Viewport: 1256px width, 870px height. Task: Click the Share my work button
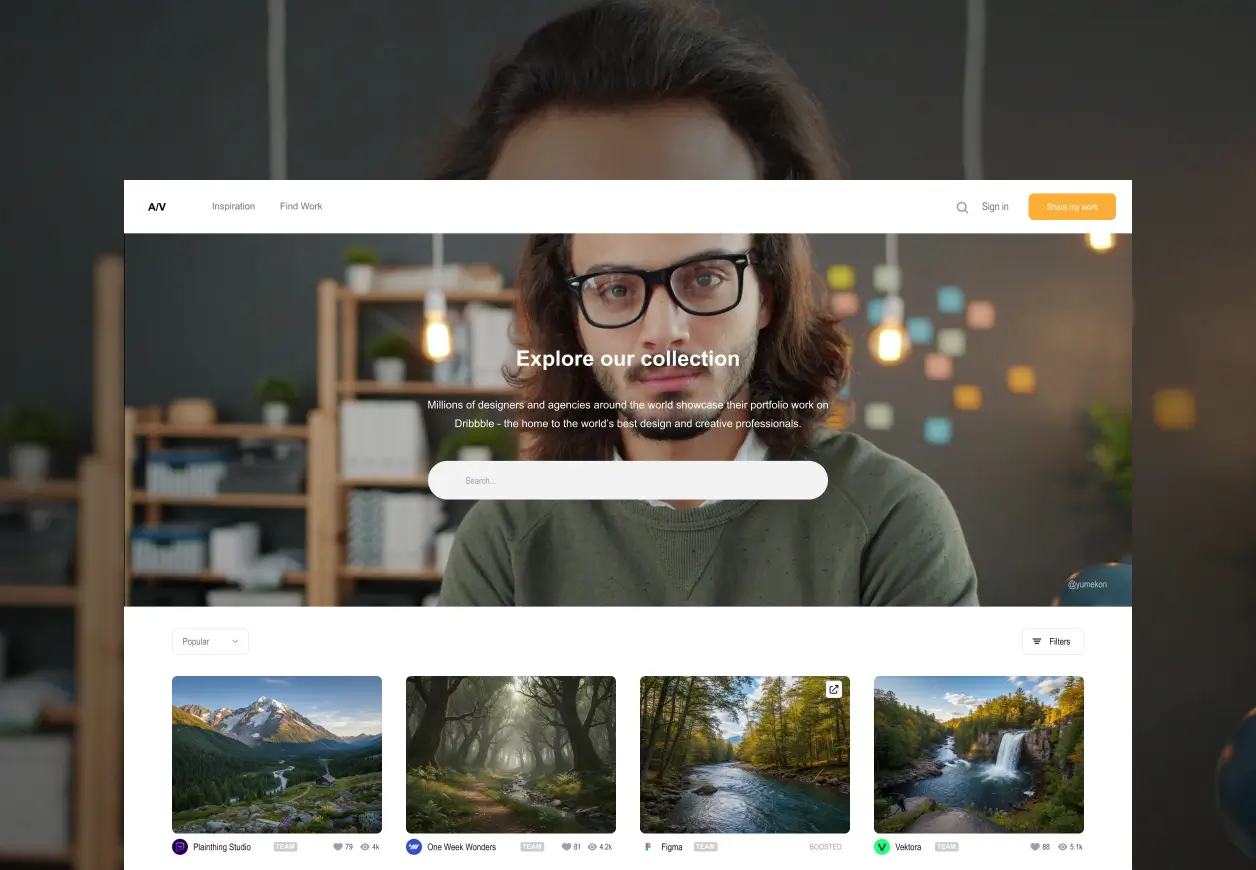[x=1071, y=206]
